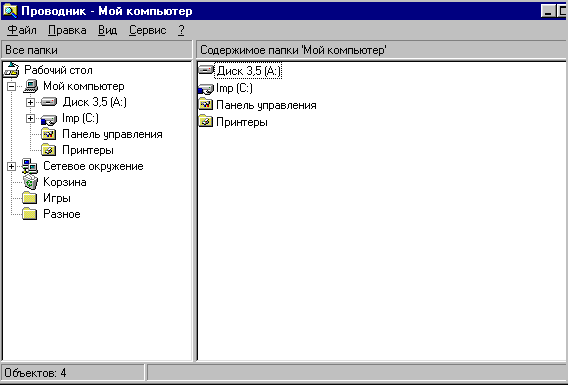Select Мой компьютер label in tree
This screenshot has width=568, height=386.
(84, 86)
